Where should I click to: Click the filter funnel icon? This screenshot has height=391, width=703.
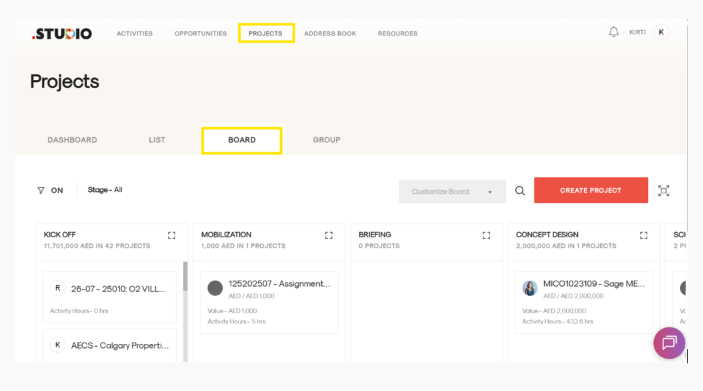(41, 191)
